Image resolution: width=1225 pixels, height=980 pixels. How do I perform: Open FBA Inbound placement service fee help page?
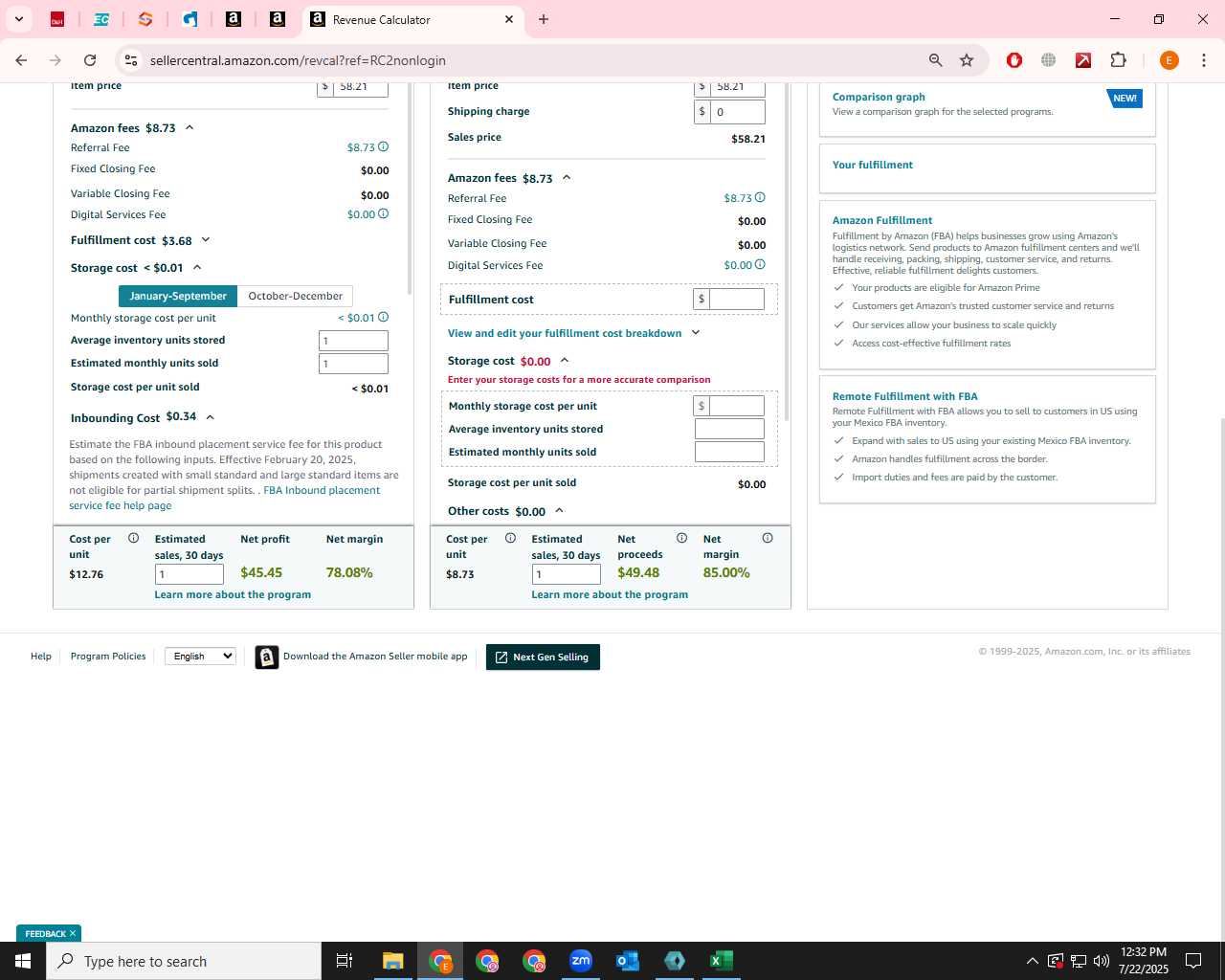point(224,498)
